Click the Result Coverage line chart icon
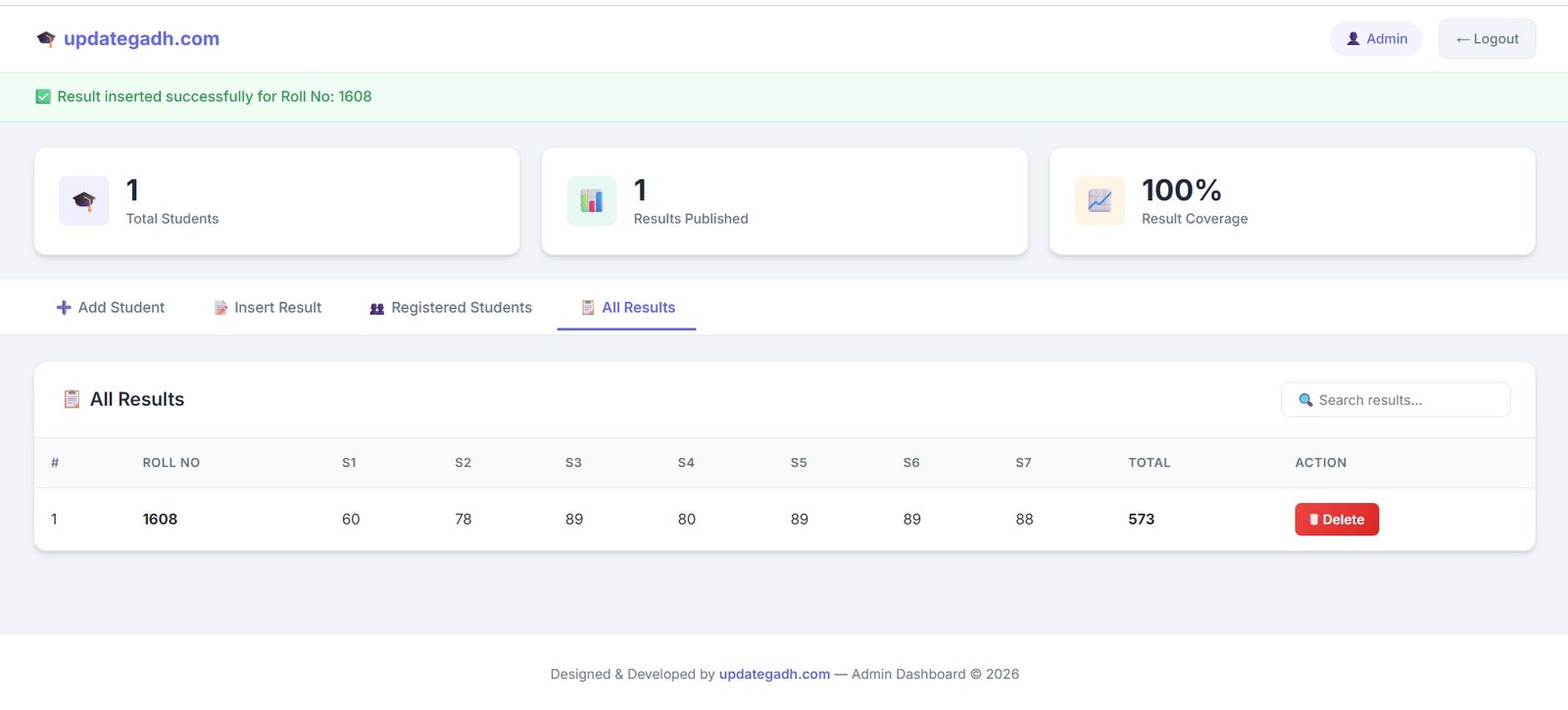Image resolution: width=1568 pixels, height=710 pixels. click(1100, 201)
